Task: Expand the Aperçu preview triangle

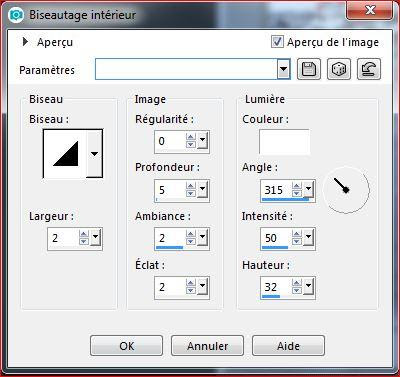Action: [25, 42]
